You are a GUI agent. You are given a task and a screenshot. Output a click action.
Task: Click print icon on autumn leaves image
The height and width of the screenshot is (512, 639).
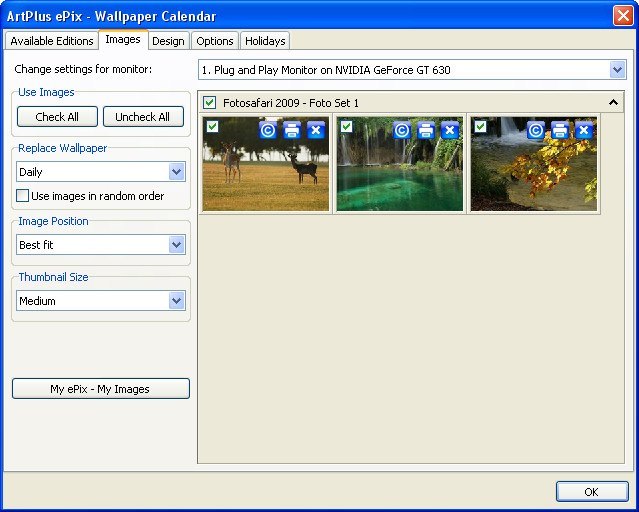pos(560,130)
